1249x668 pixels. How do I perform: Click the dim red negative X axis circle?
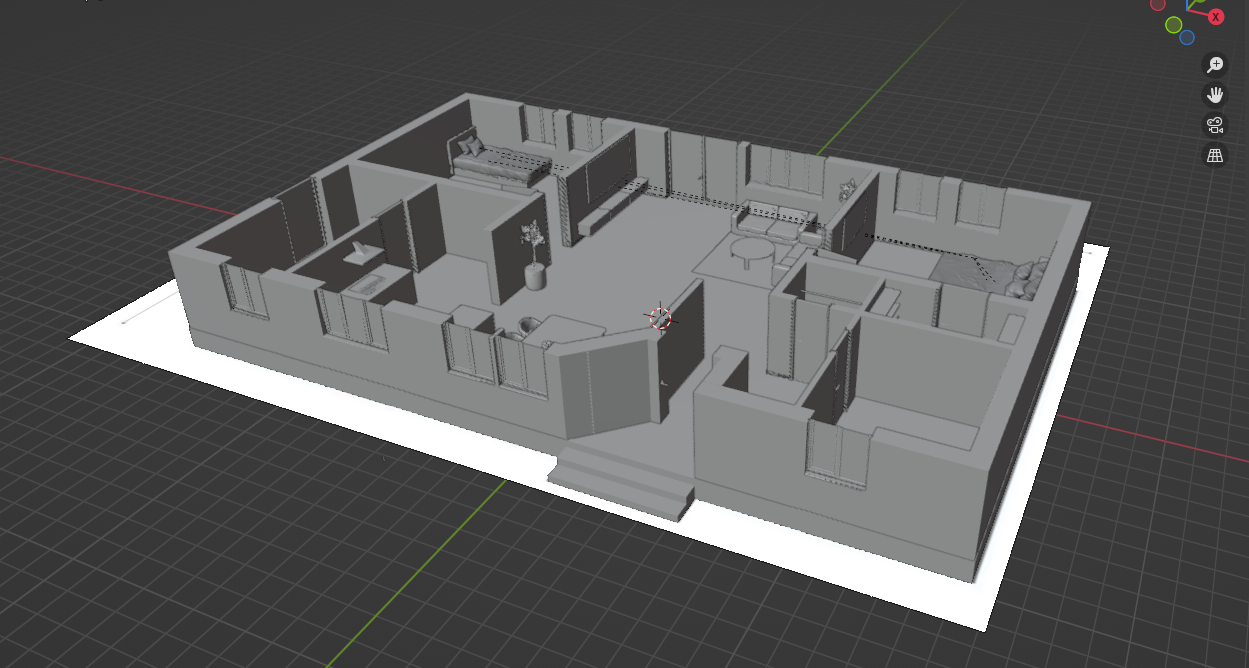1158,4
